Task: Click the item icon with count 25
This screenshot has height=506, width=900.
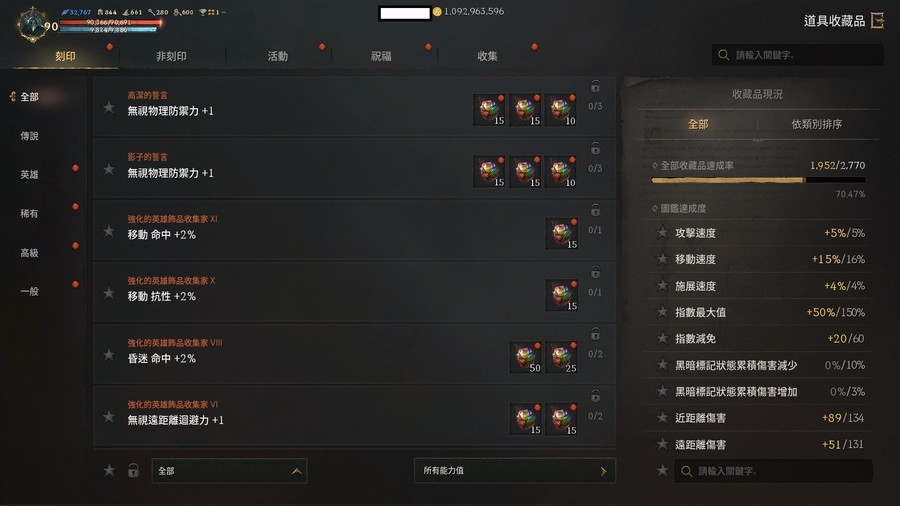Action: click(561, 357)
